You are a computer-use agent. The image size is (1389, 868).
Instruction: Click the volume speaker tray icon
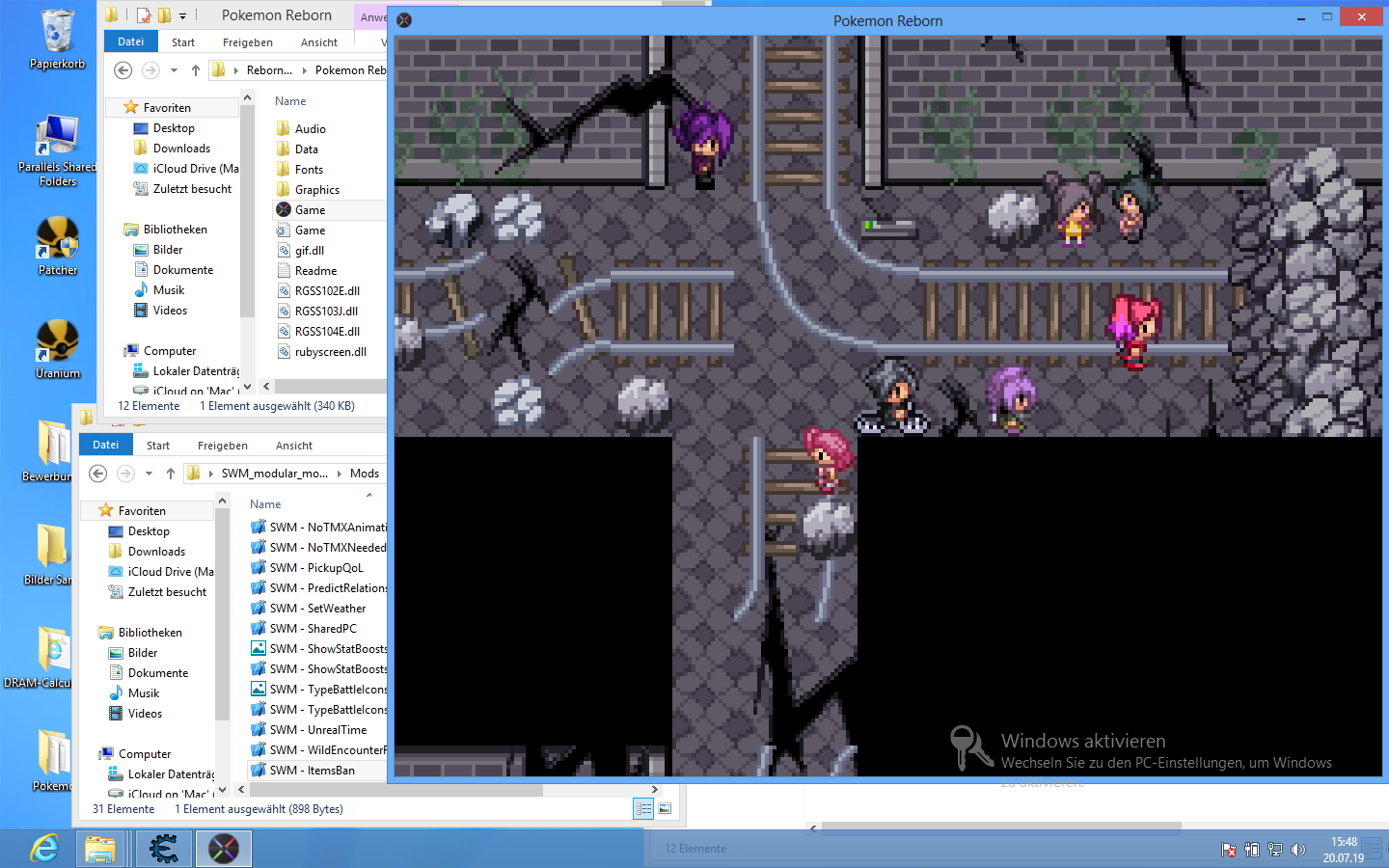pyautogui.click(x=1298, y=850)
